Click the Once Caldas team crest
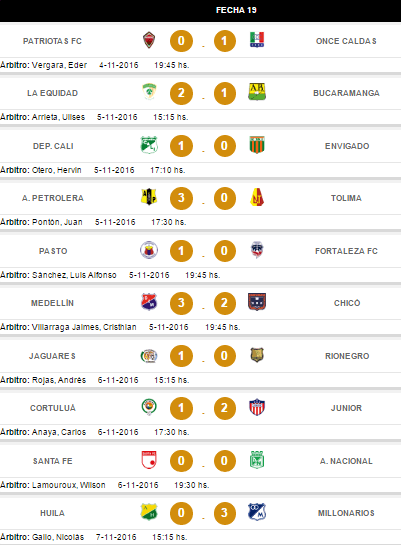 tap(257, 40)
